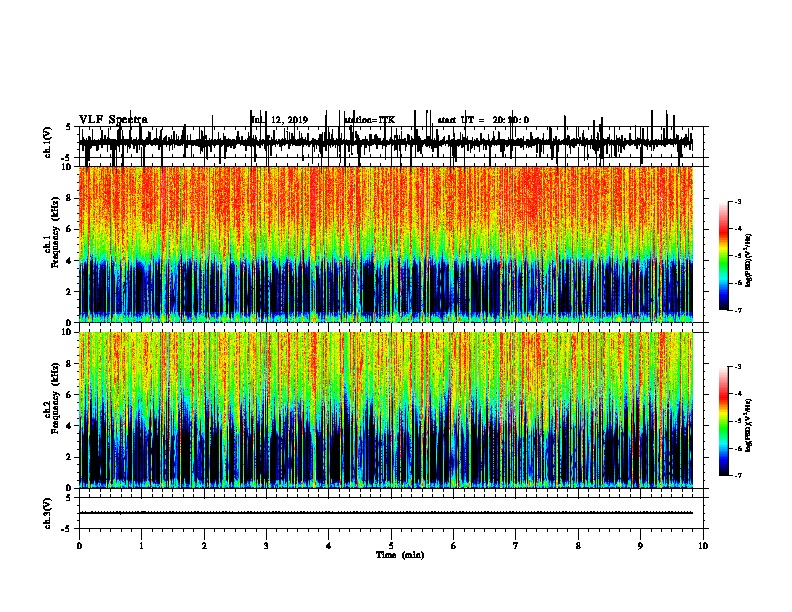Click the station=ITK header label
The width and height of the screenshot is (792, 612).
pos(370,120)
